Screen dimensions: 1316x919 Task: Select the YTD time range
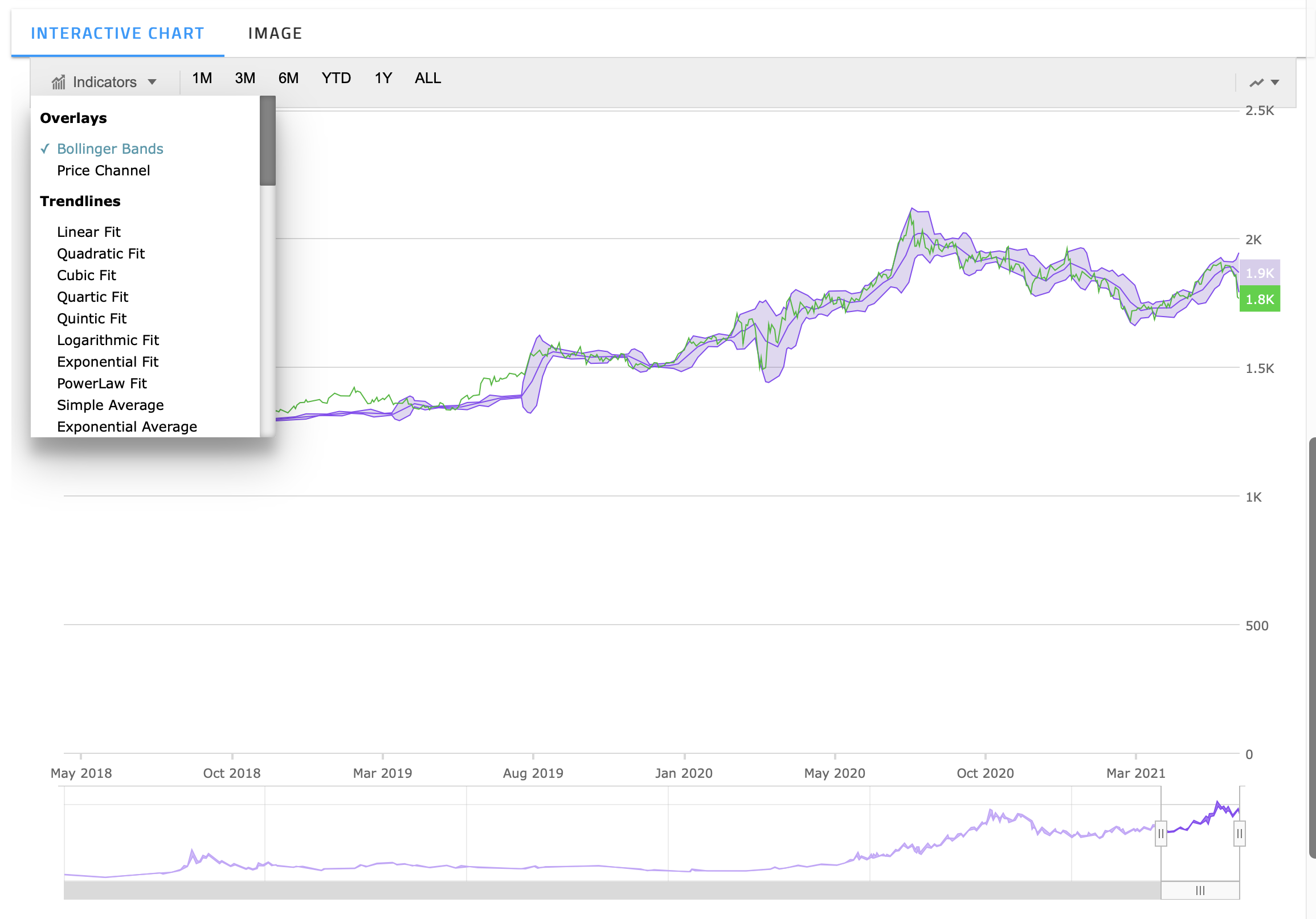click(336, 78)
